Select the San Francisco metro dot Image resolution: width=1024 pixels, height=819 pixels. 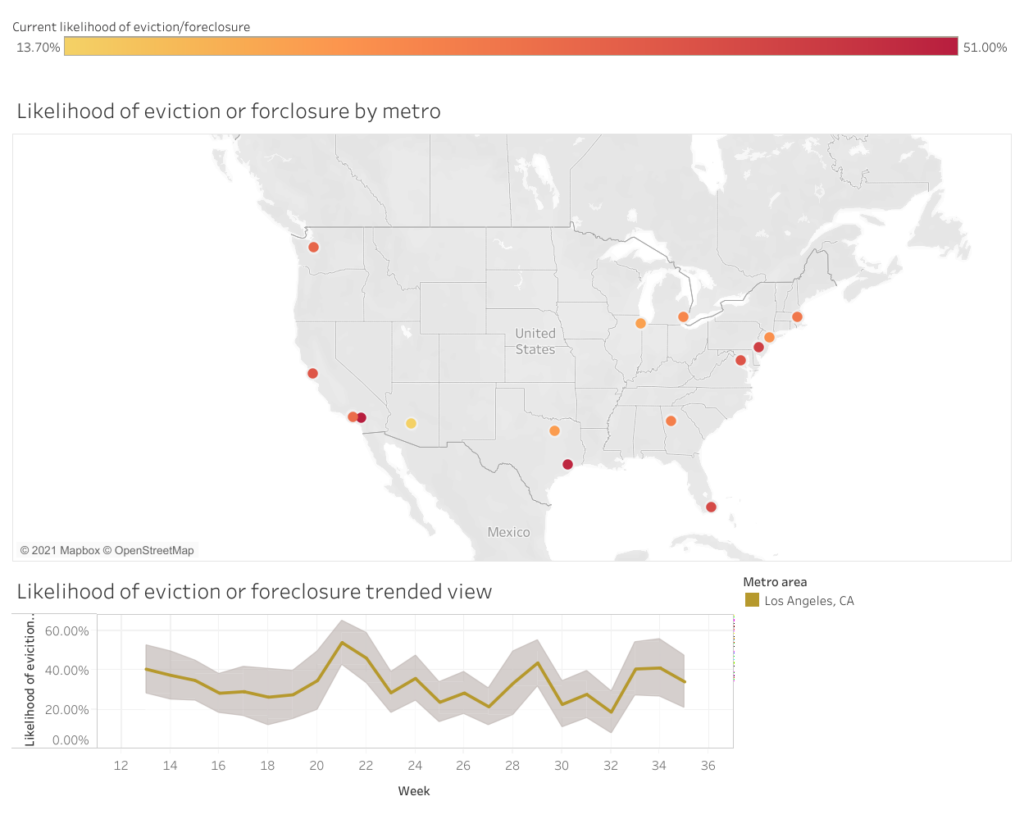(x=313, y=374)
